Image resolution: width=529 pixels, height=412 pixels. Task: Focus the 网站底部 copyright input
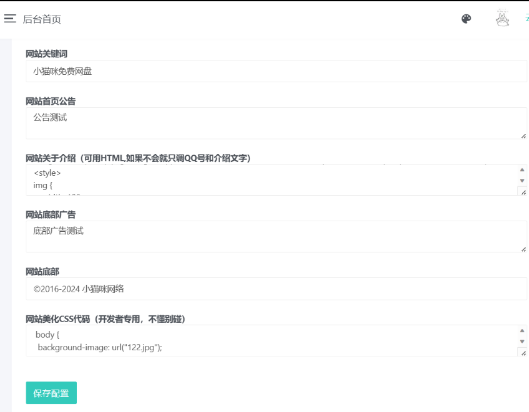click(276, 289)
